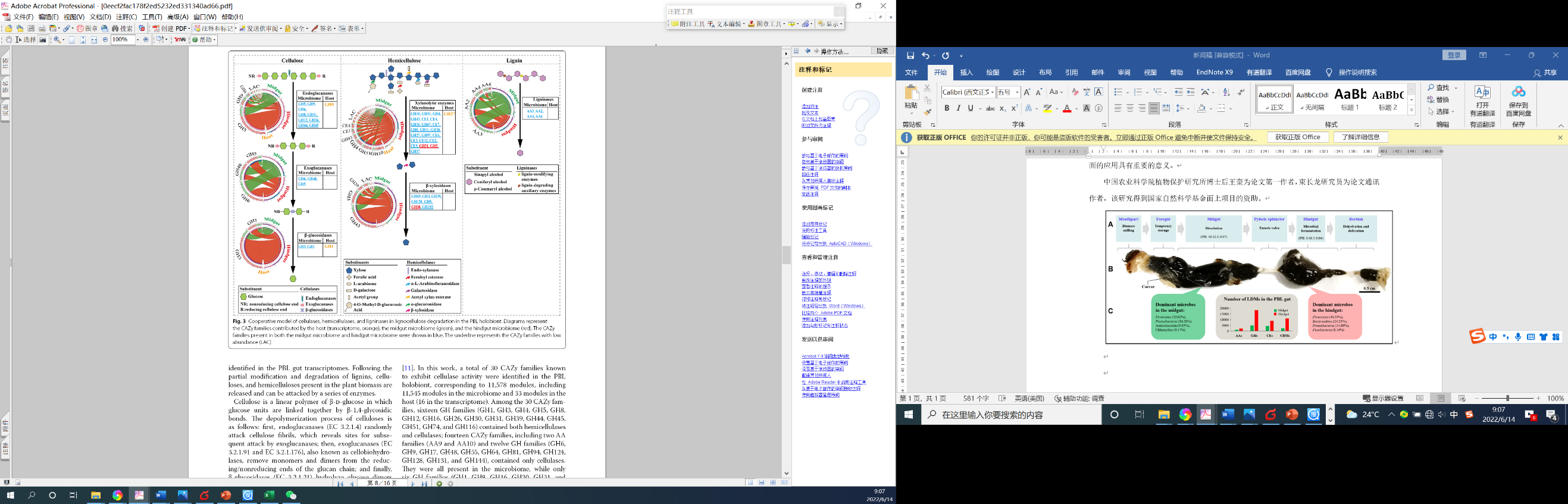Select Hand tool in Acrobat
This screenshot has height=504, width=1568.
coord(8,39)
